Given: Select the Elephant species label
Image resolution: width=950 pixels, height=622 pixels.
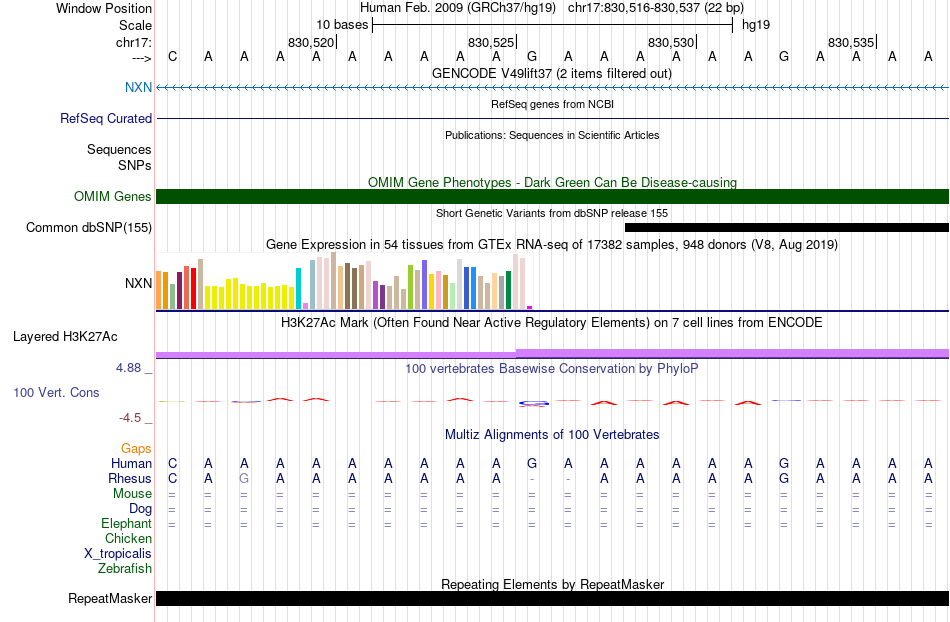Looking at the screenshot, I should (126, 523).
